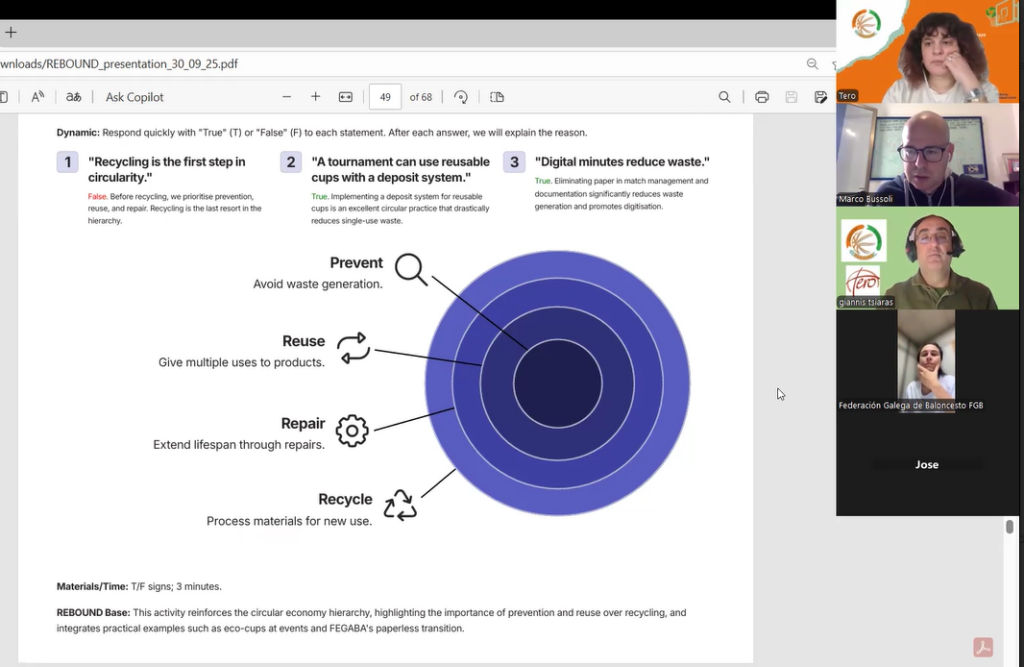Zoom in with the plus icon
The image size is (1024, 667).
coord(316,97)
